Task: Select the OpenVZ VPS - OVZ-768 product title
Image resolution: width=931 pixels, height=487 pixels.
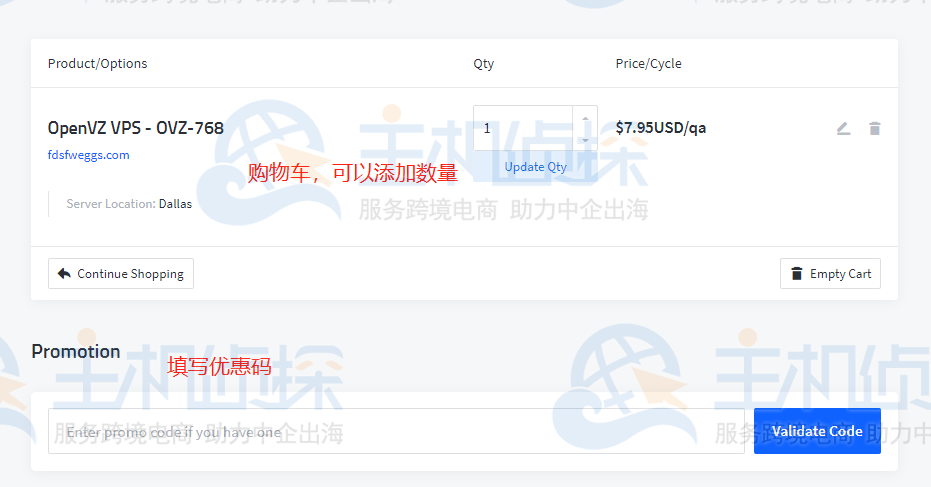Action: coord(135,128)
